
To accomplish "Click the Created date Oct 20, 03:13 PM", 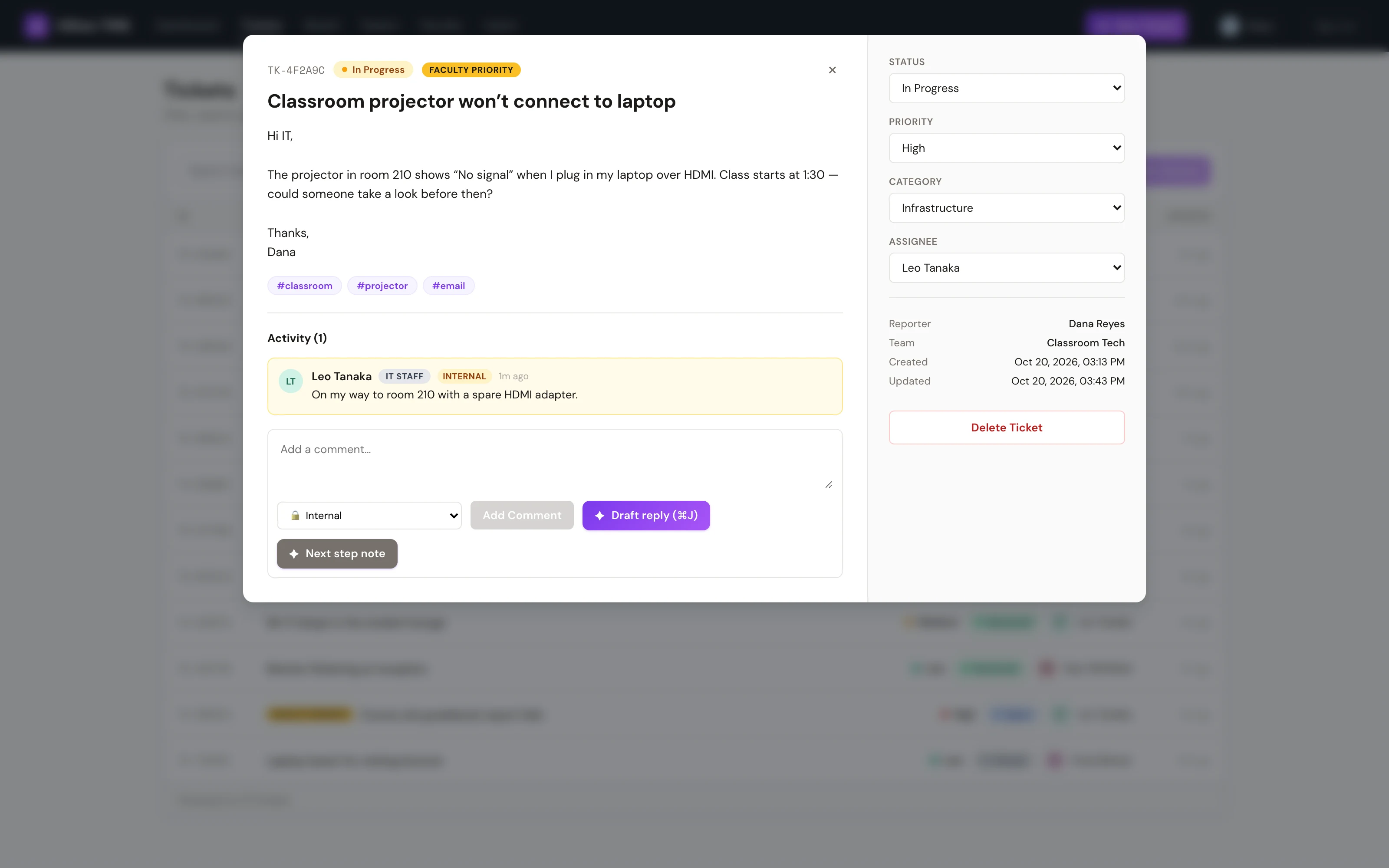I will 1069,362.
